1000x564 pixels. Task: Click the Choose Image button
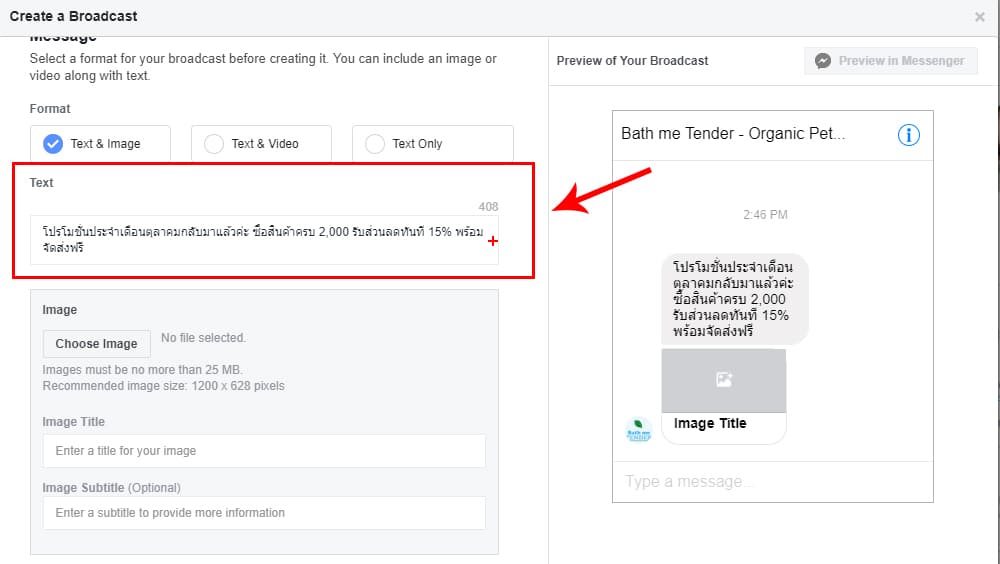[x=96, y=344]
